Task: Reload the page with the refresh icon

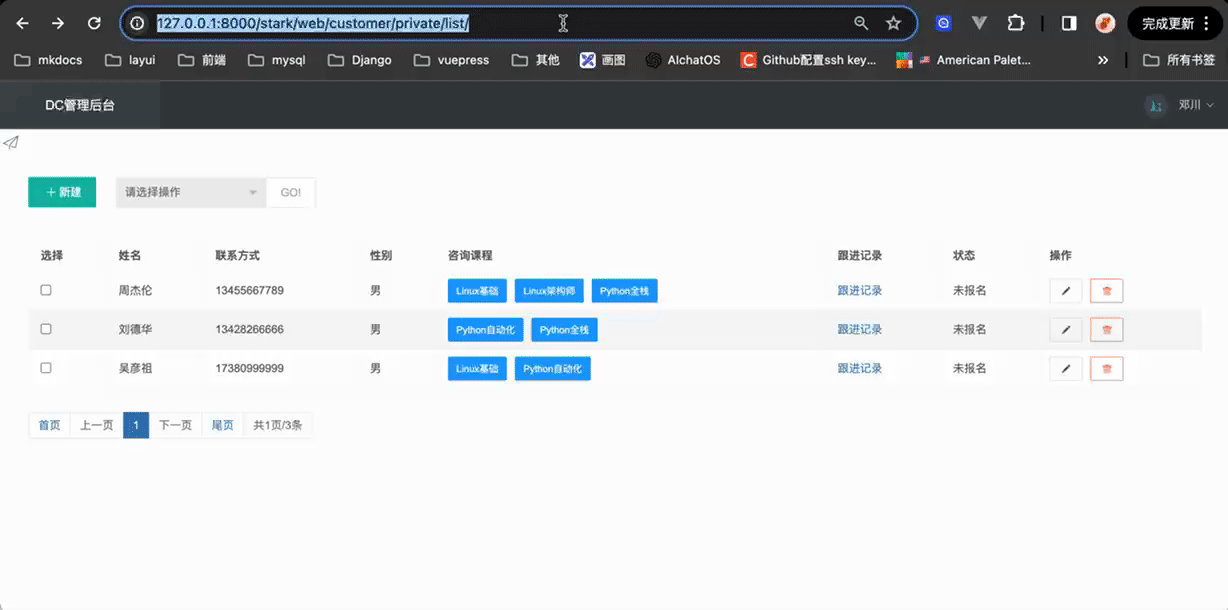Action: 94,23
